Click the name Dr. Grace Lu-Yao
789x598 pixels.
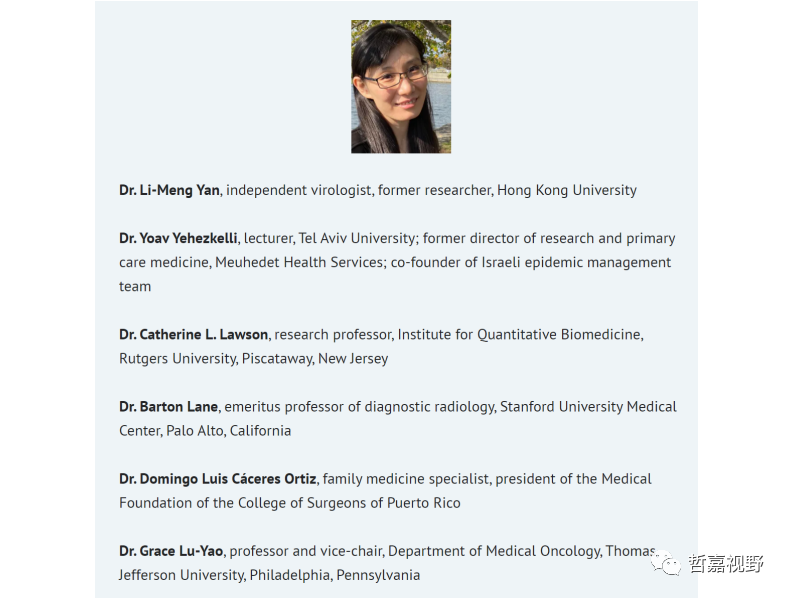click(x=171, y=551)
